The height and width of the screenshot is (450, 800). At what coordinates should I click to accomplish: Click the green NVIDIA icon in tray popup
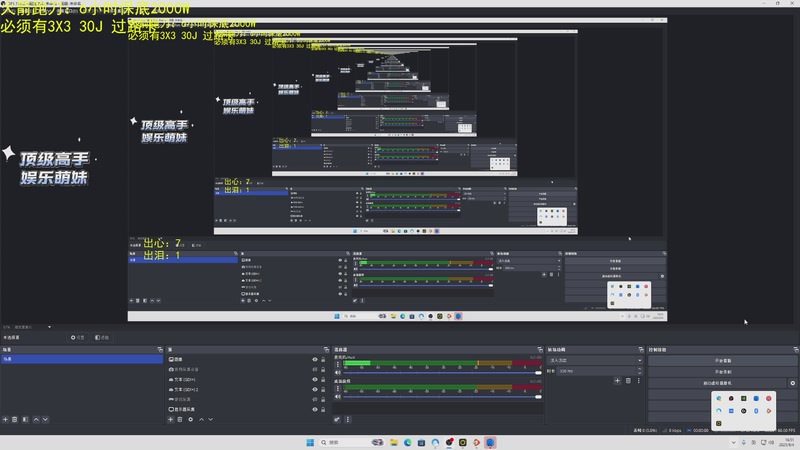[x=743, y=398]
